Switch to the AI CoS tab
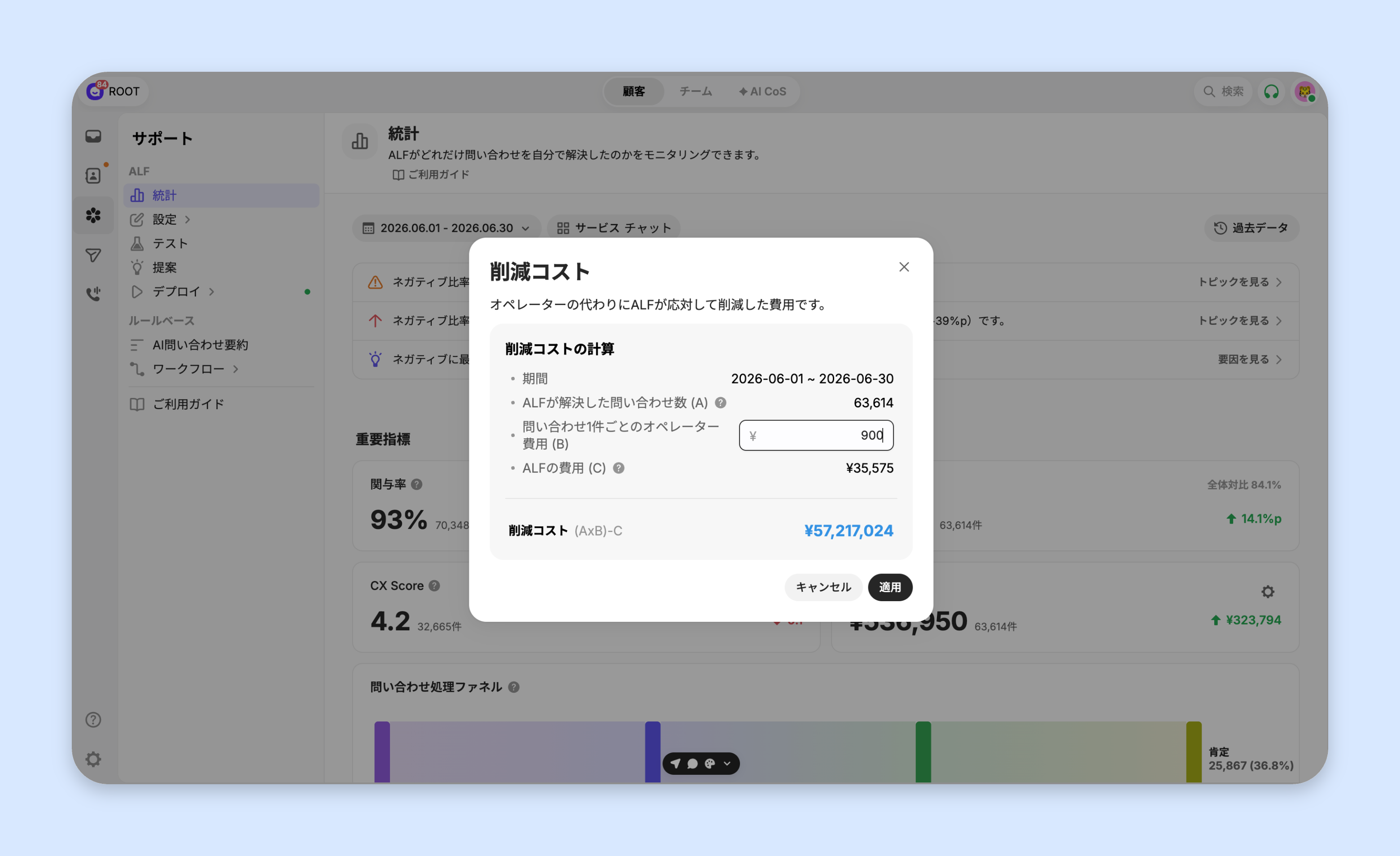The width and height of the screenshot is (1400, 856). coord(762,92)
